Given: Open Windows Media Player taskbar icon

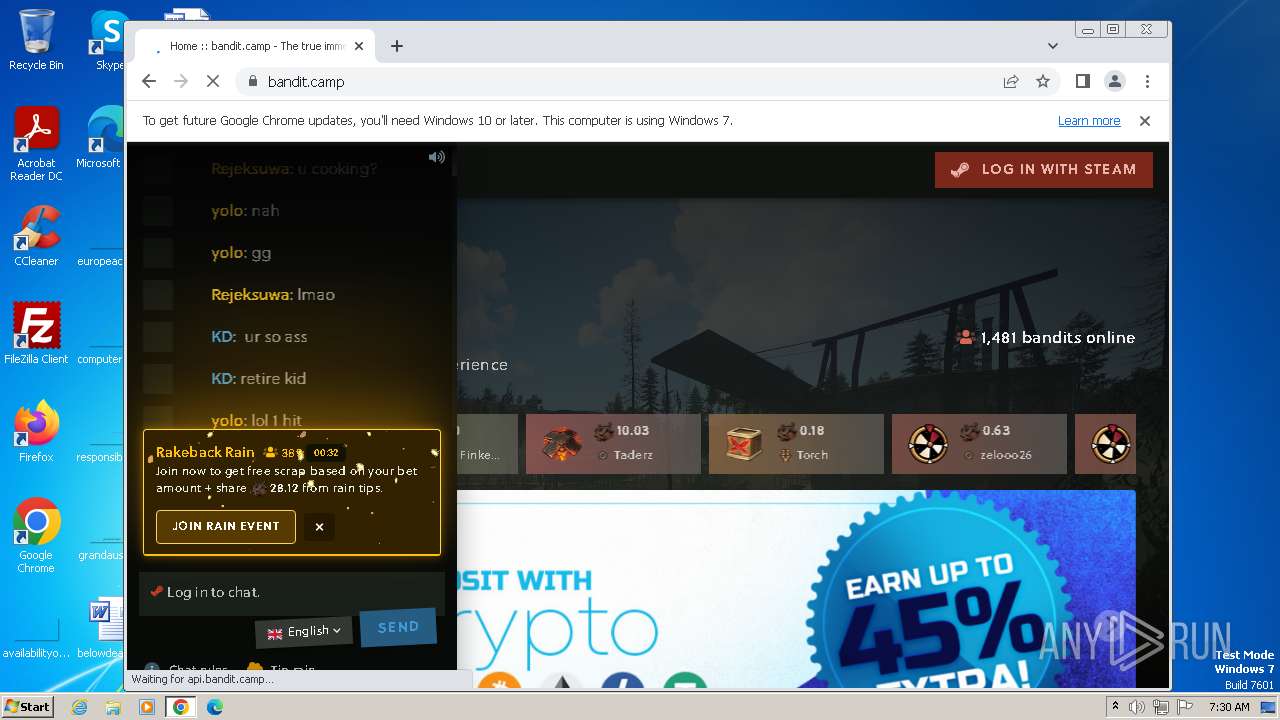Looking at the screenshot, I should pos(147,707).
